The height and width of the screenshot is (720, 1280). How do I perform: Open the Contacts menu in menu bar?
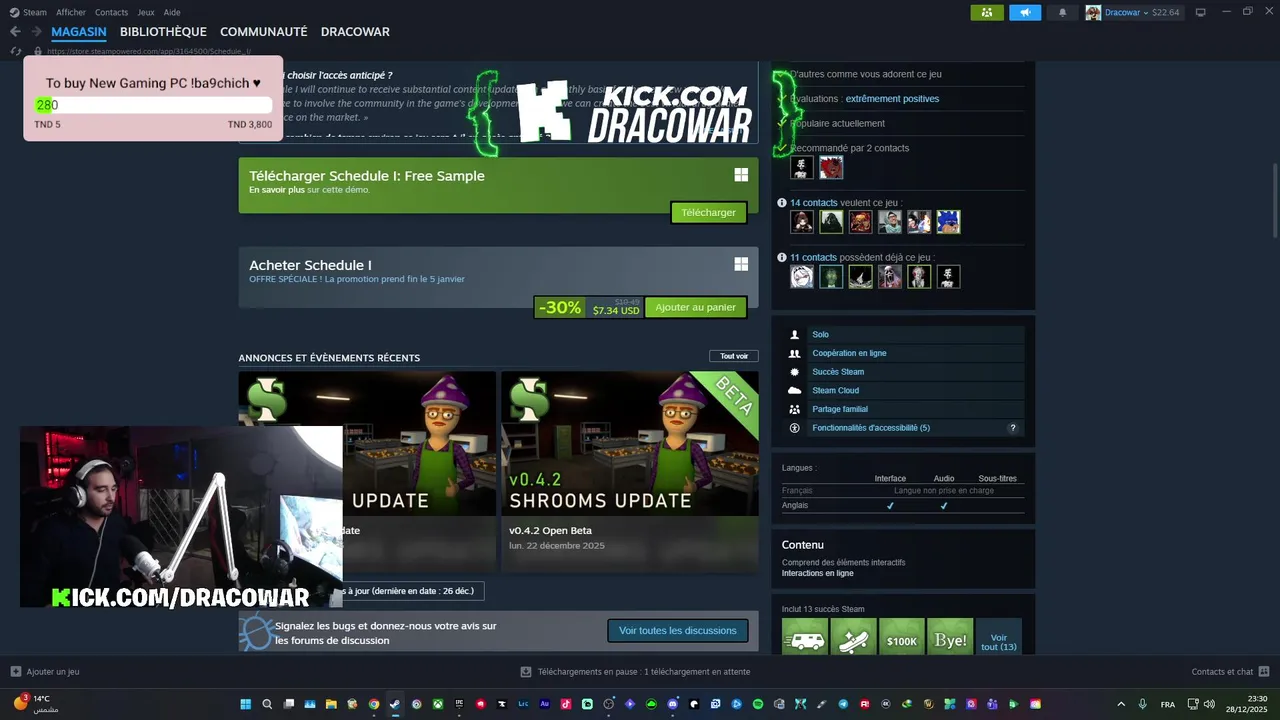[111, 12]
